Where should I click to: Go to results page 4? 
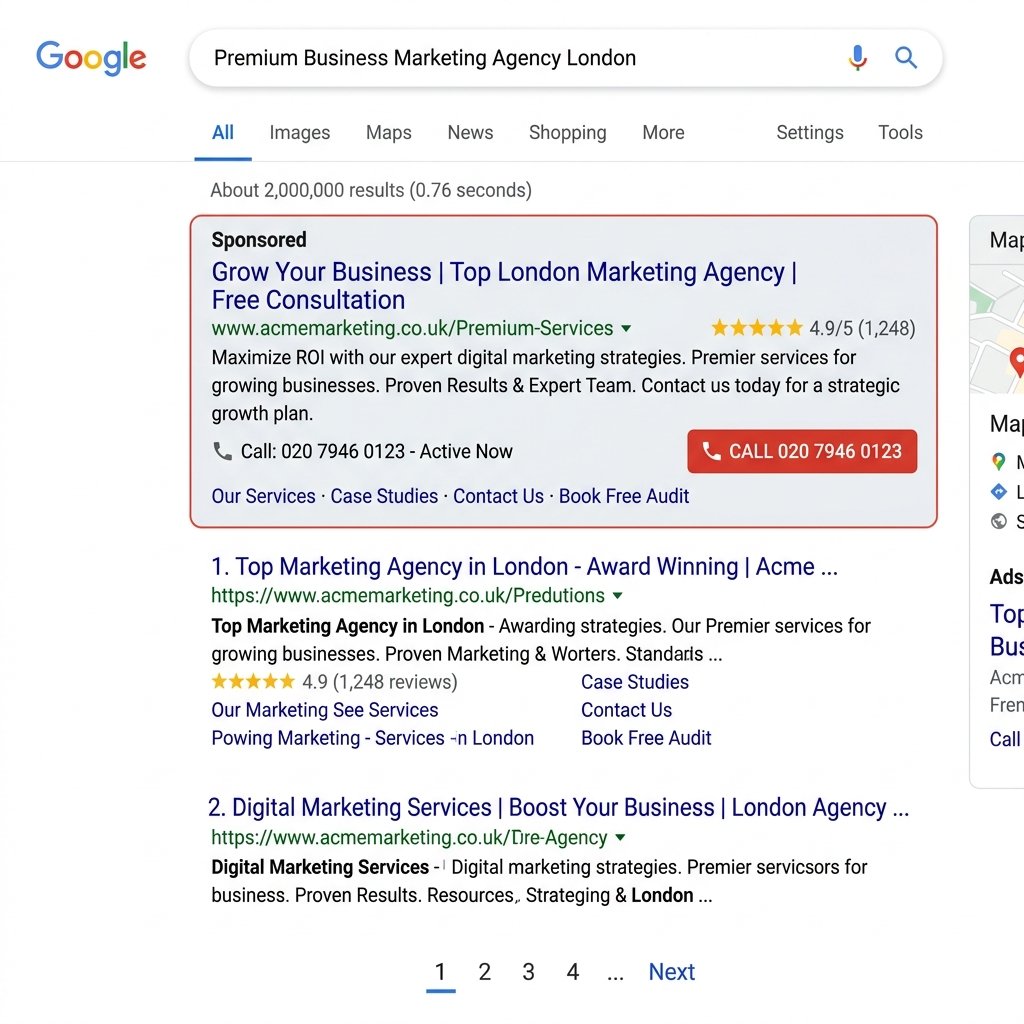pyautogui.click(x=573, y=972)
